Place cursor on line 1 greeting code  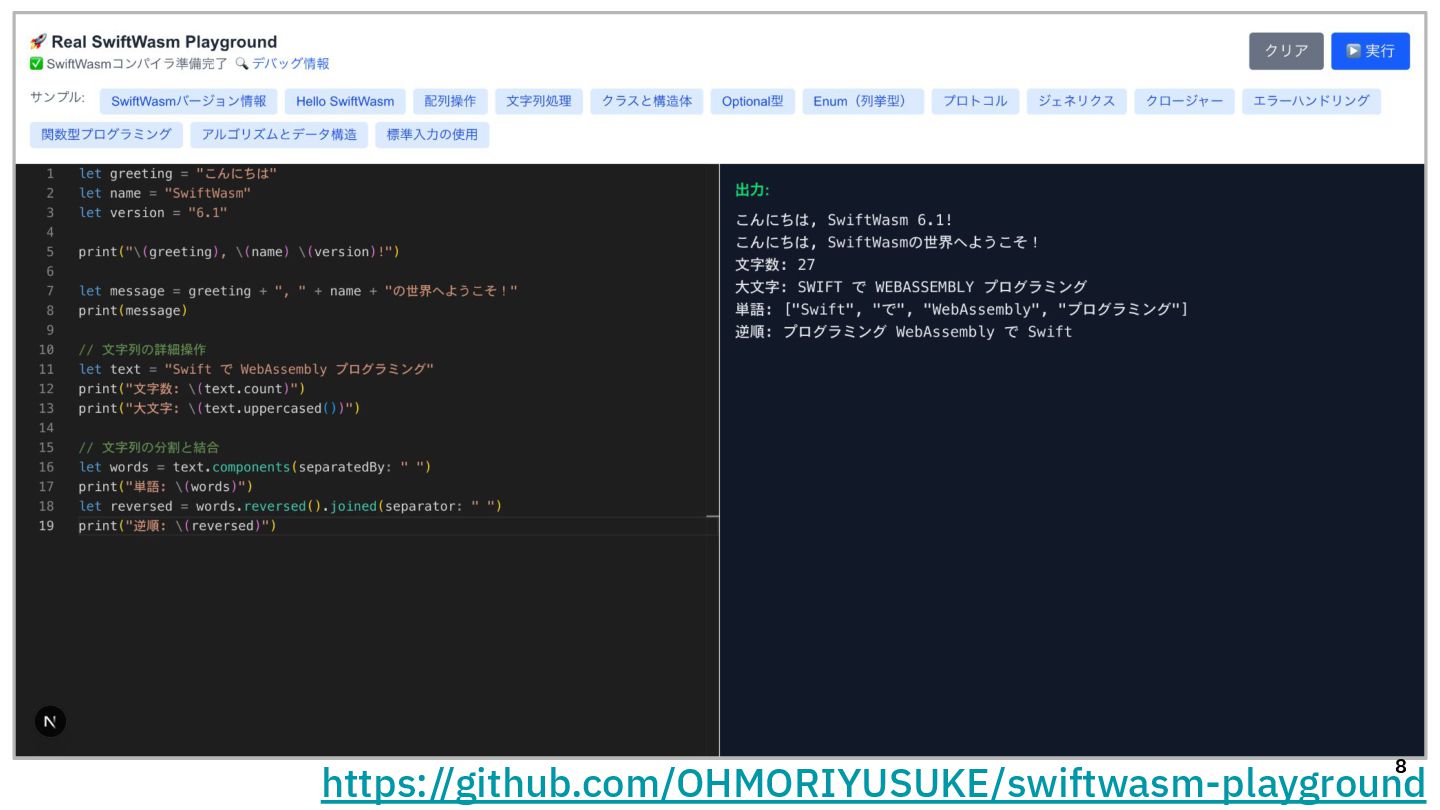(178, 173)
